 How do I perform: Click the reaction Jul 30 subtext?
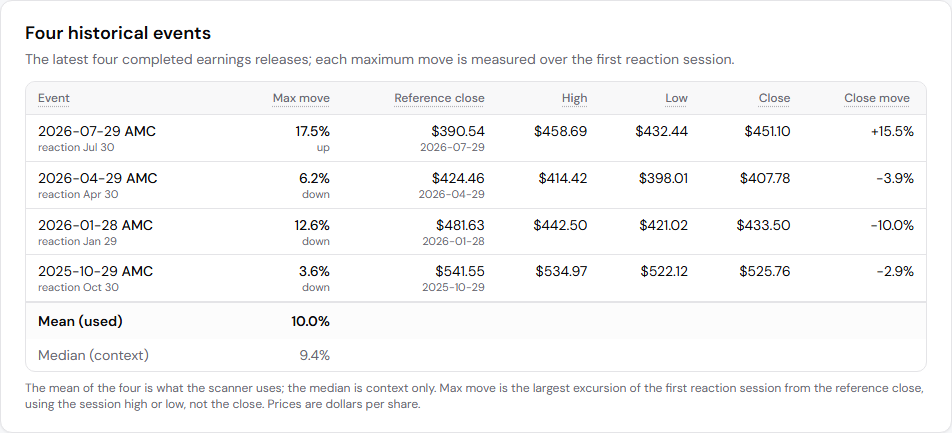[x=76, y=148]
